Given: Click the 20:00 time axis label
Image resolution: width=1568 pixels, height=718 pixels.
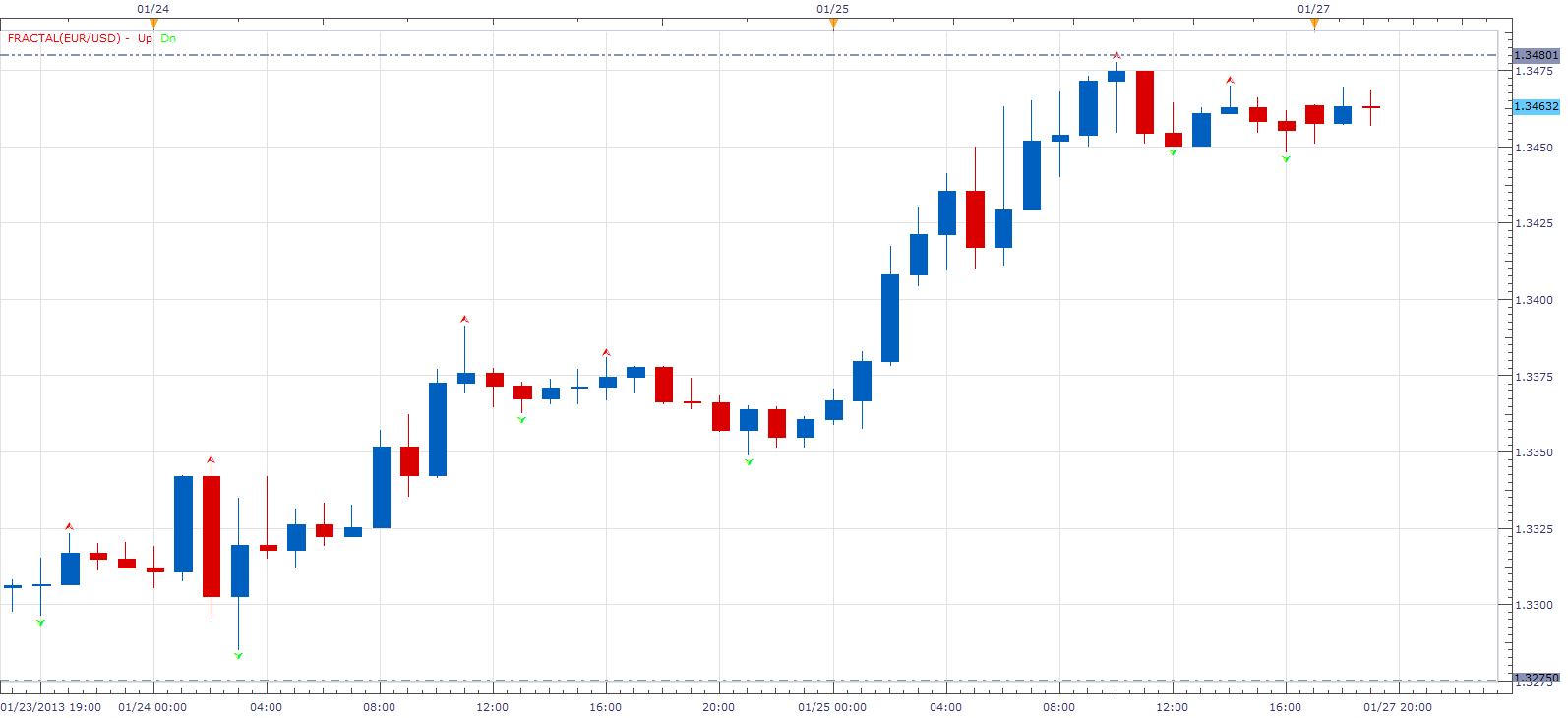Looking at the screenshot, I should [x=719, y=707].
